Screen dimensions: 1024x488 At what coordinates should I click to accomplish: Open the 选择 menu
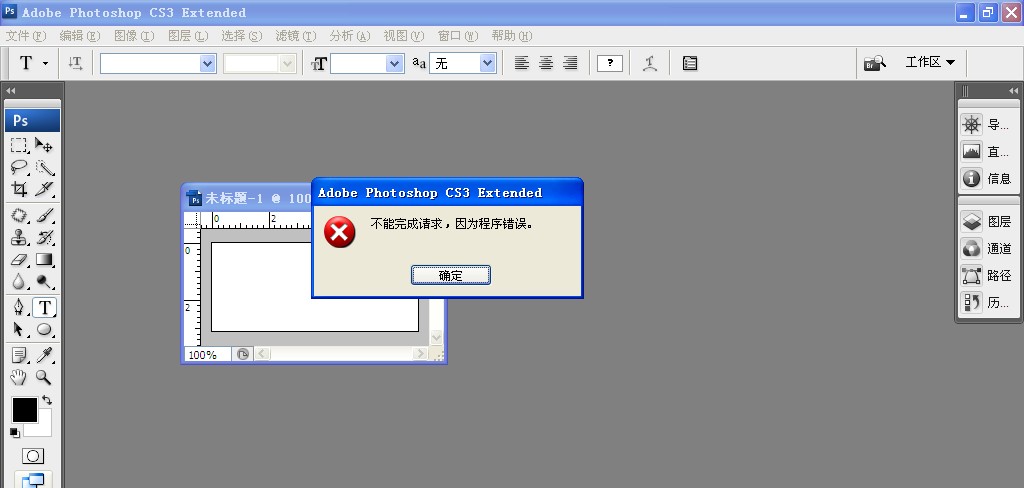click(242, 36)
